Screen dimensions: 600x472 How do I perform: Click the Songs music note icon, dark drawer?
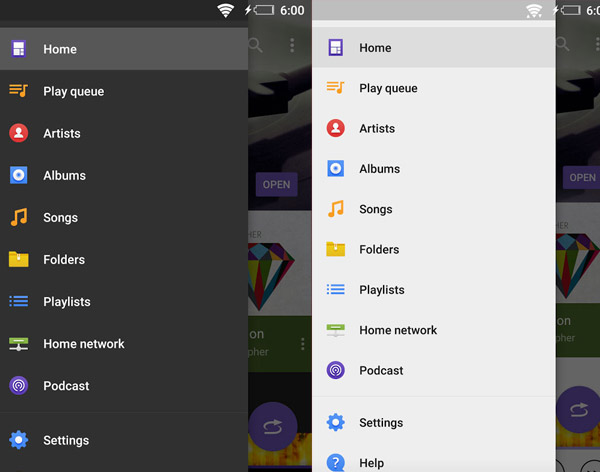tap(18, 217)
